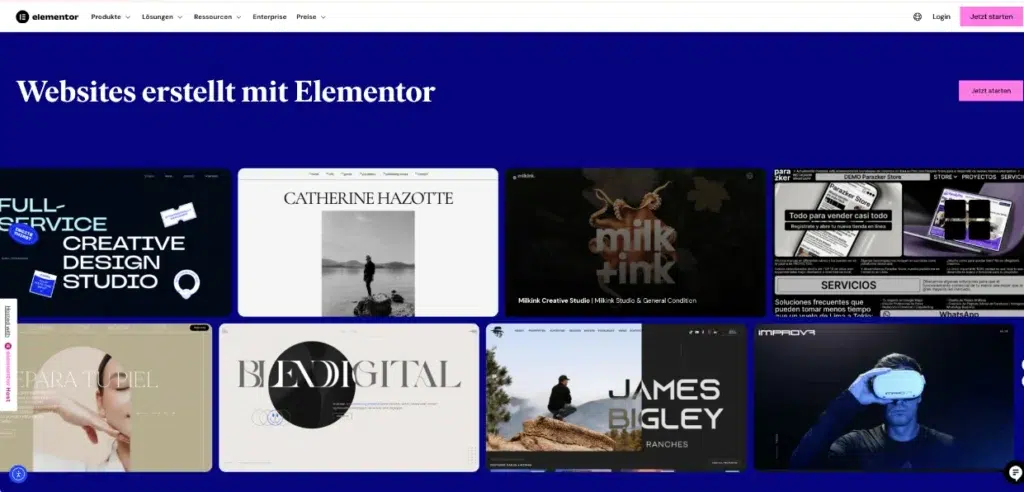
Task: Expand the Produkte dropdown menu
Action: tap(110, 17)
